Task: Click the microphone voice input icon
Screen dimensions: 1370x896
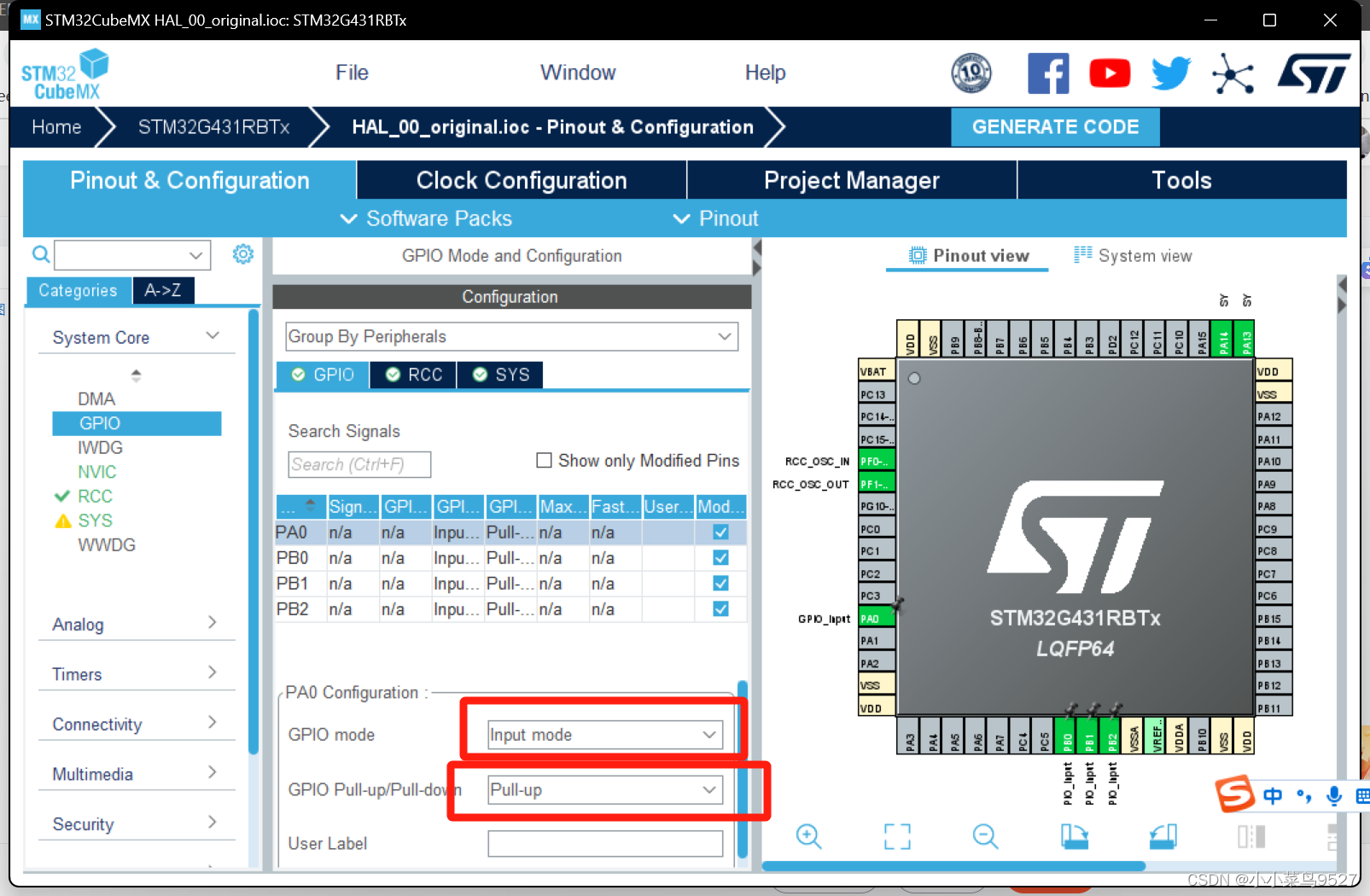Action: (x=1334, y=795)
